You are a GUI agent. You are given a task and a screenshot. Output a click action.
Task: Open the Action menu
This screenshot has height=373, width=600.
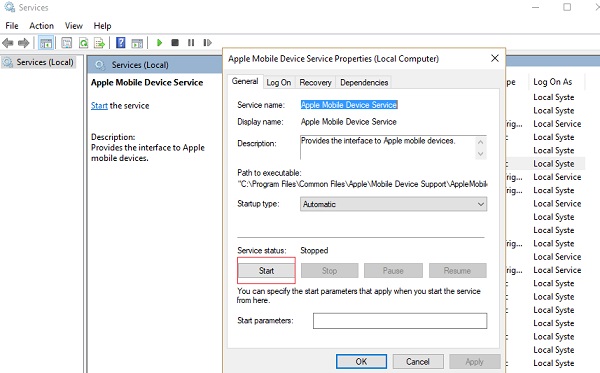pos(41,26)
